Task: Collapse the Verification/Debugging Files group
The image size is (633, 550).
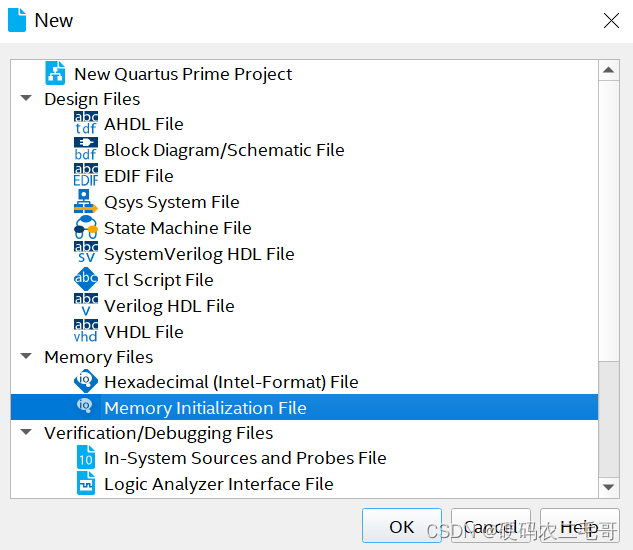Action: (26, 432)
